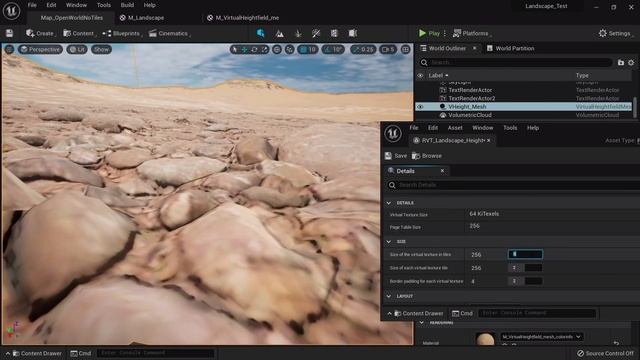Viewport: 640px width, 360px height.
Task: Open the Create menu button
Action: (x=40, y=33)
